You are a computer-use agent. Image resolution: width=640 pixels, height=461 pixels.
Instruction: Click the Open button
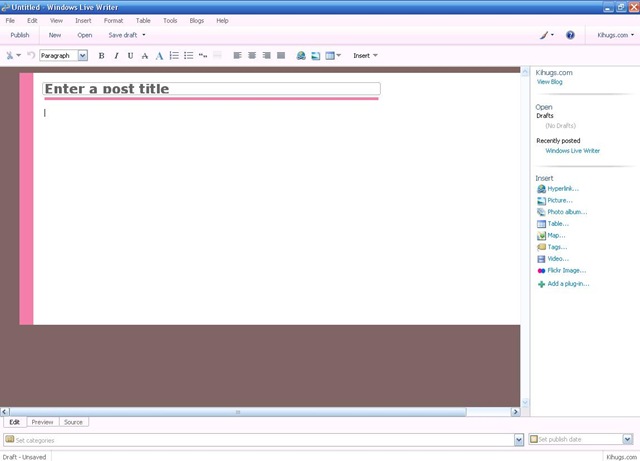pyautogui.click(x=84, y=35)
